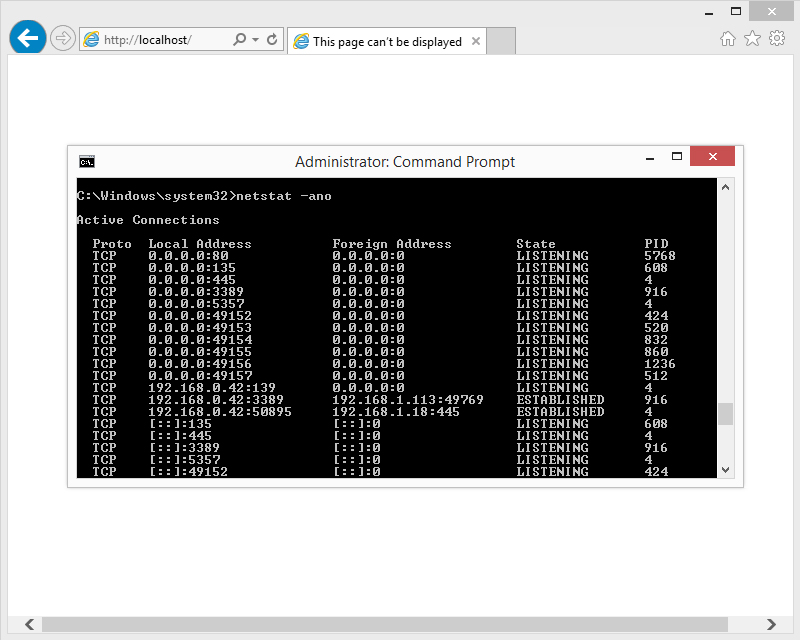The height and width of the screenshot is (640, 800).
Task: Click the browser horizontal scrollbar thumb
Action: pyautogui.click(x=385, y=624)
